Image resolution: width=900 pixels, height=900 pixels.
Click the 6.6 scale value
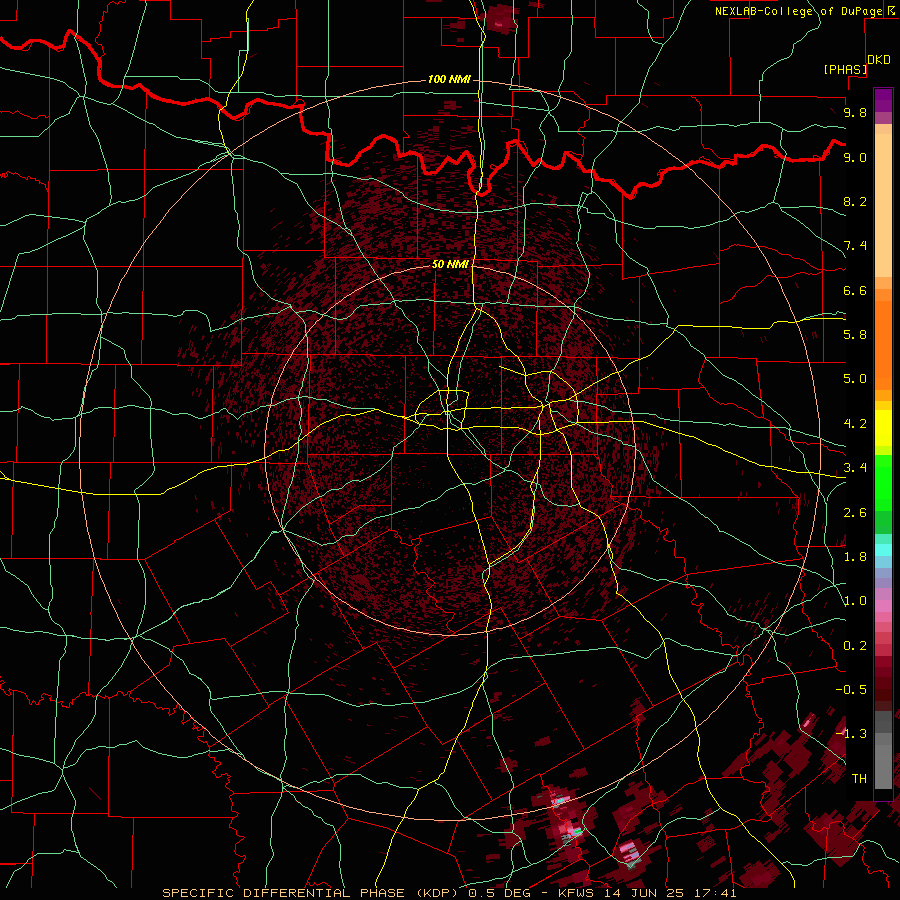(855, 290)
